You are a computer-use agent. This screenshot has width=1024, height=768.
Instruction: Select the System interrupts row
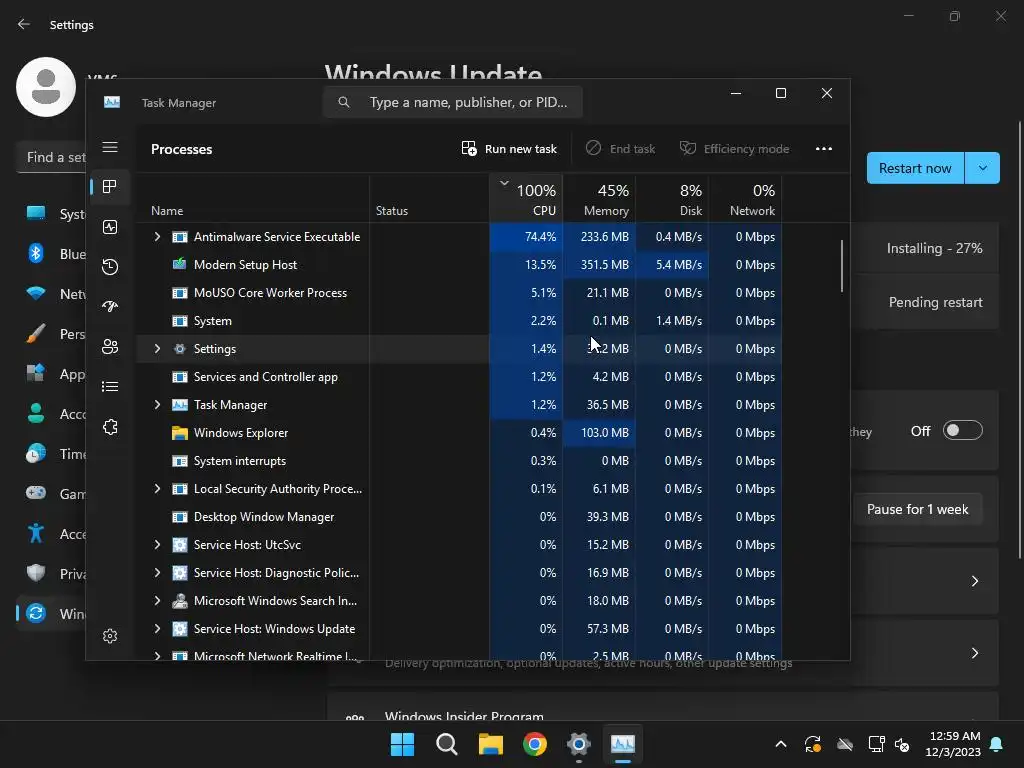[x=458, y=461]
